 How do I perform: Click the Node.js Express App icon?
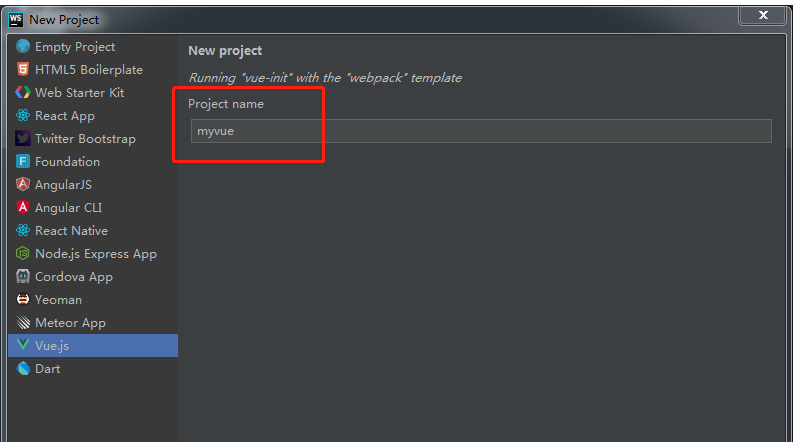tap(23, 254)
